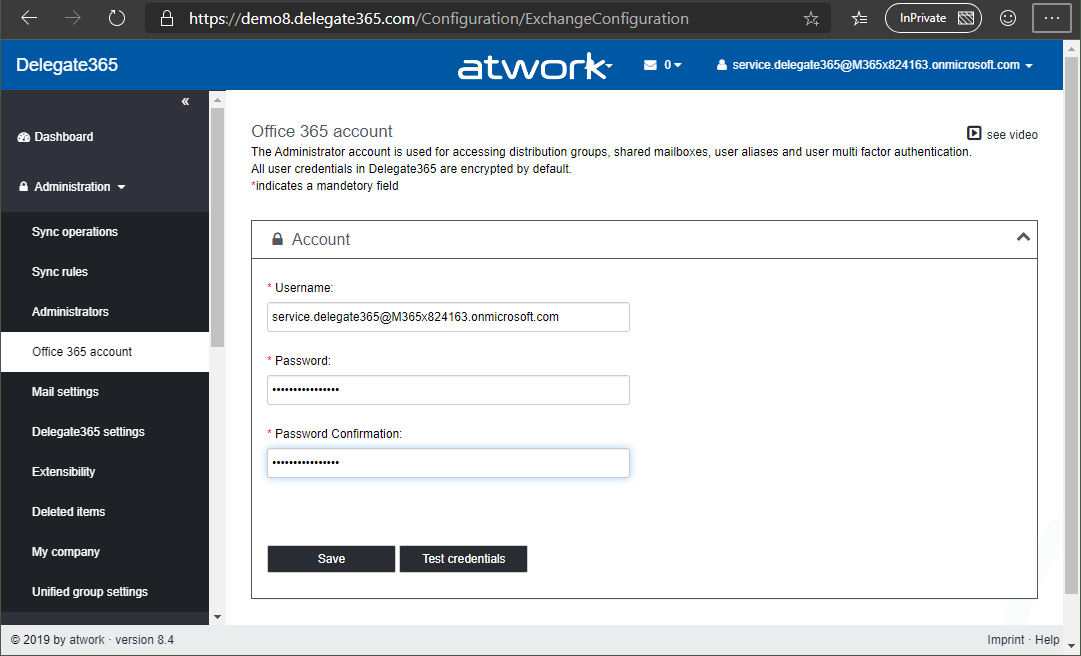Click the Password input field
The width and height of the screenshot is (1081, 656).
click(x=448, y=390)
